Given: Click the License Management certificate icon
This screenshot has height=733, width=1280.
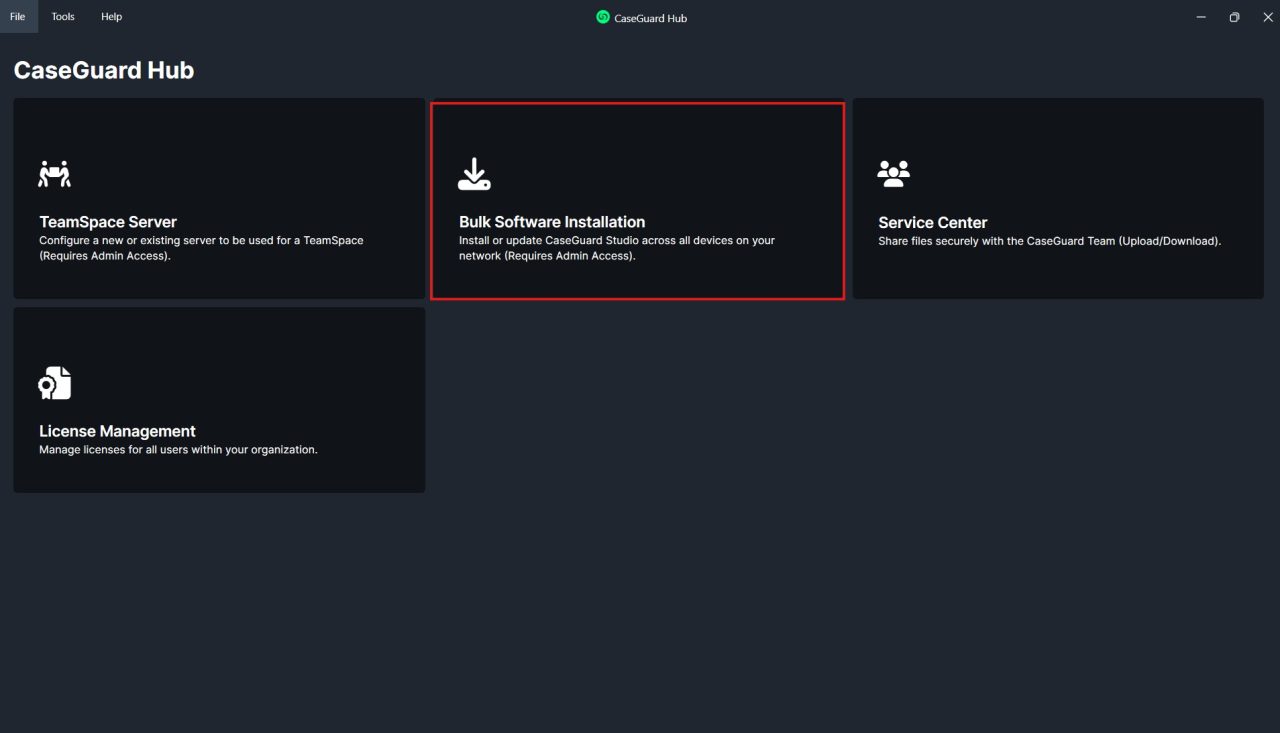Looking at the screenshot, I should 55,383.
